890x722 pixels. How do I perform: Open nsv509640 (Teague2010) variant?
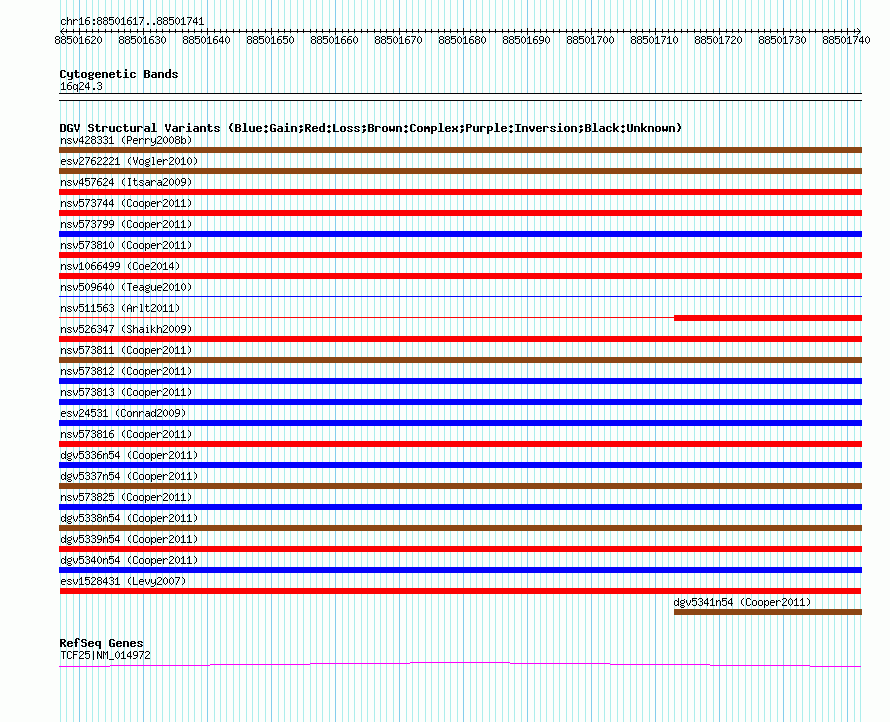tap(126, 287)
